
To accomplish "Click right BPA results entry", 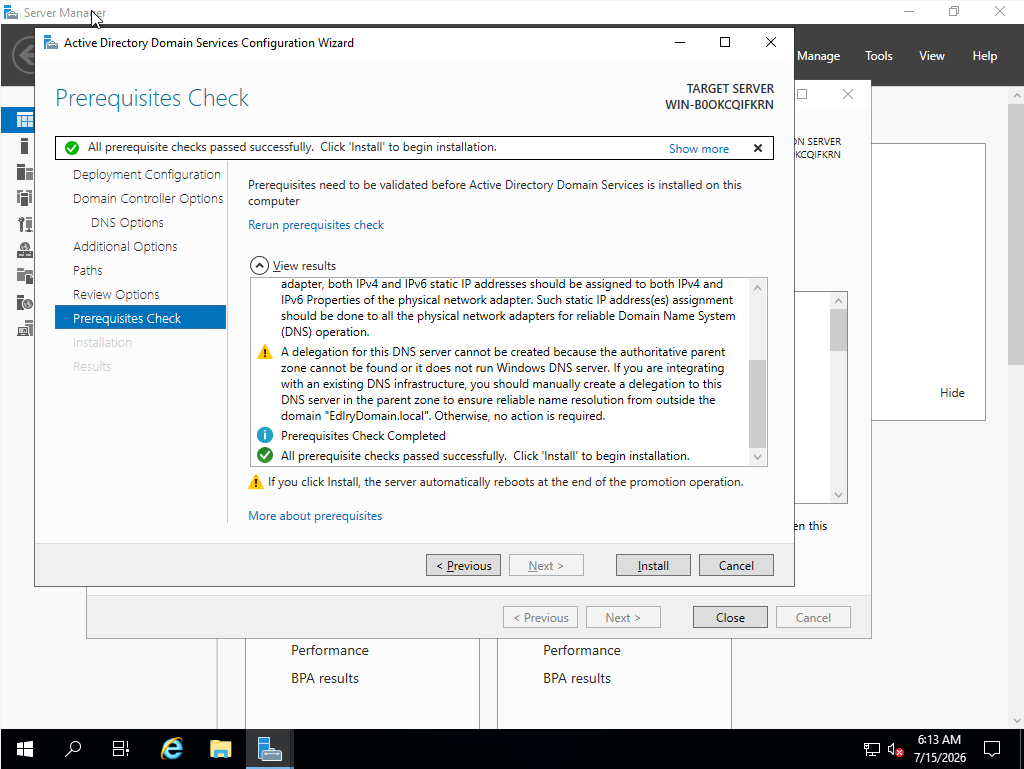I will [577, 678].
